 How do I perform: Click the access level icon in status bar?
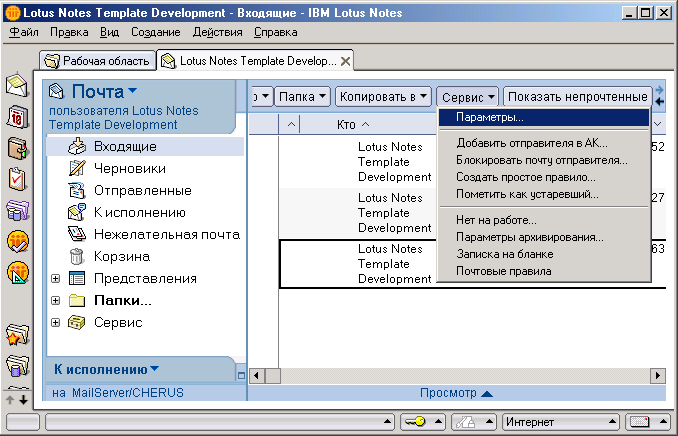(x=465, y=421)
